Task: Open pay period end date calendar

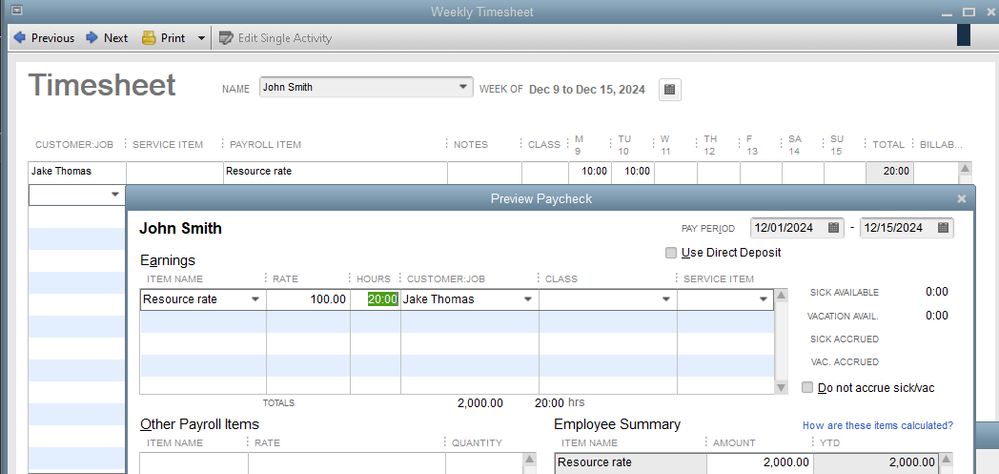Action: coord(944,228)
